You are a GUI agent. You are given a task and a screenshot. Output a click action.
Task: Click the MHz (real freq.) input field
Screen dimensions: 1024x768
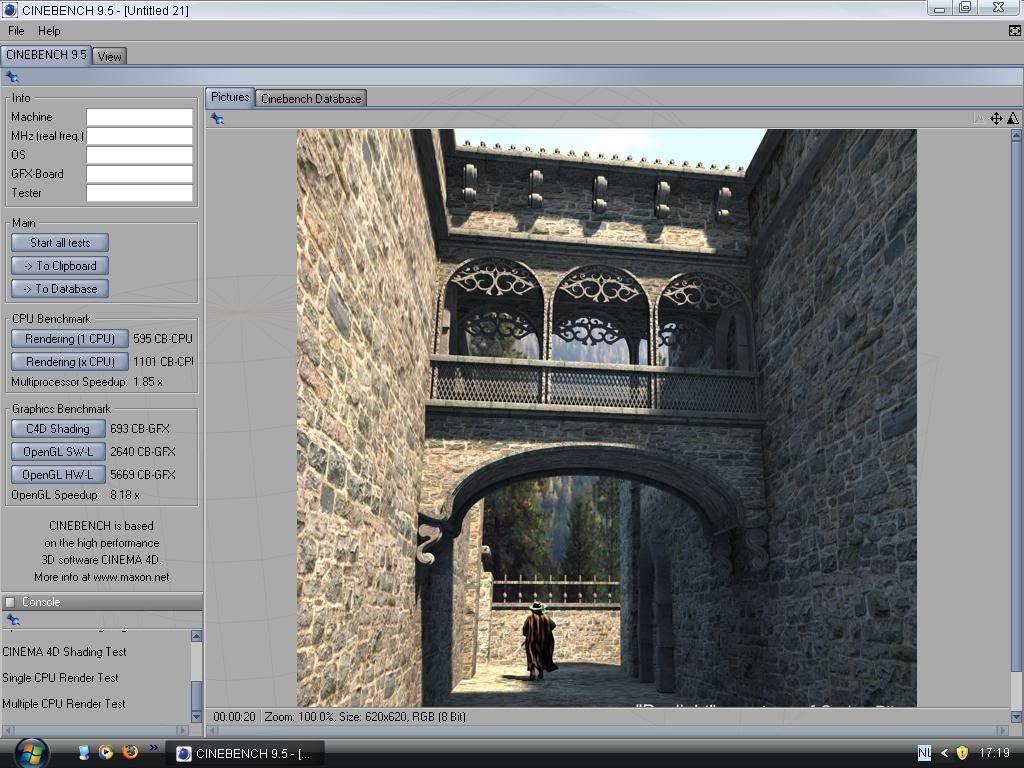pyautogui.click(x=140, y=136)
